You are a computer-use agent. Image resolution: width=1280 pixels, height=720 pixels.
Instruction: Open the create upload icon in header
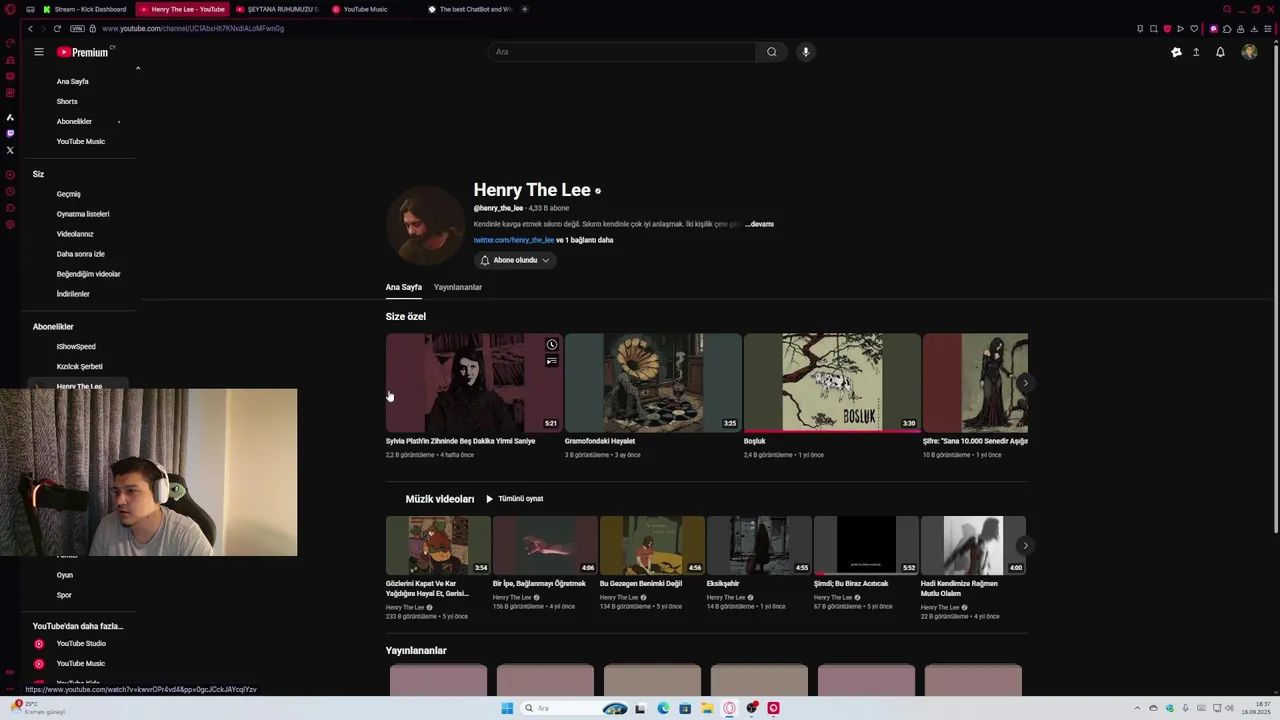[1196, 52]
